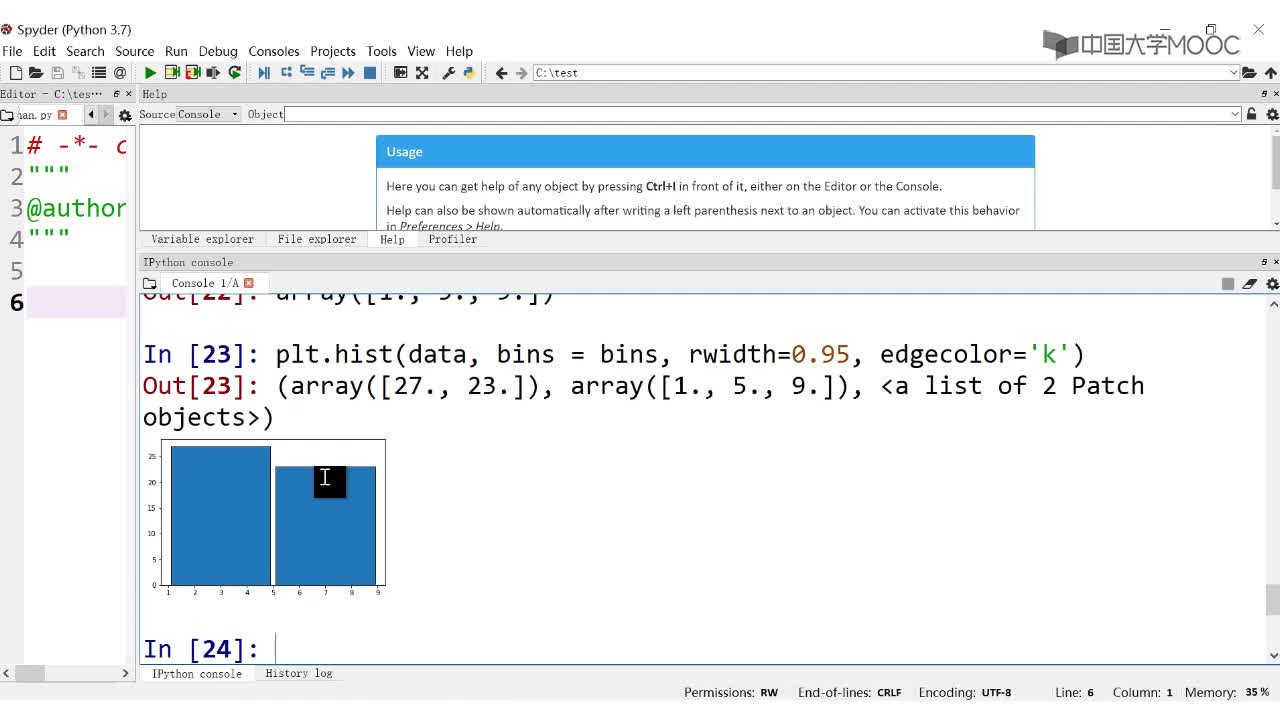Click Step return debug icon
The image size is (1280, 720).
(x=327, y=73)
